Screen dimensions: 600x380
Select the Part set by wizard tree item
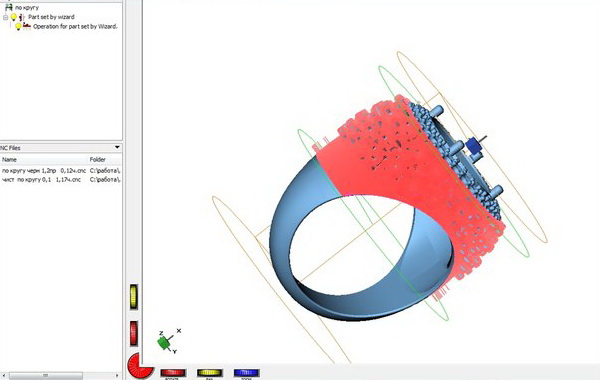(51, 17)
